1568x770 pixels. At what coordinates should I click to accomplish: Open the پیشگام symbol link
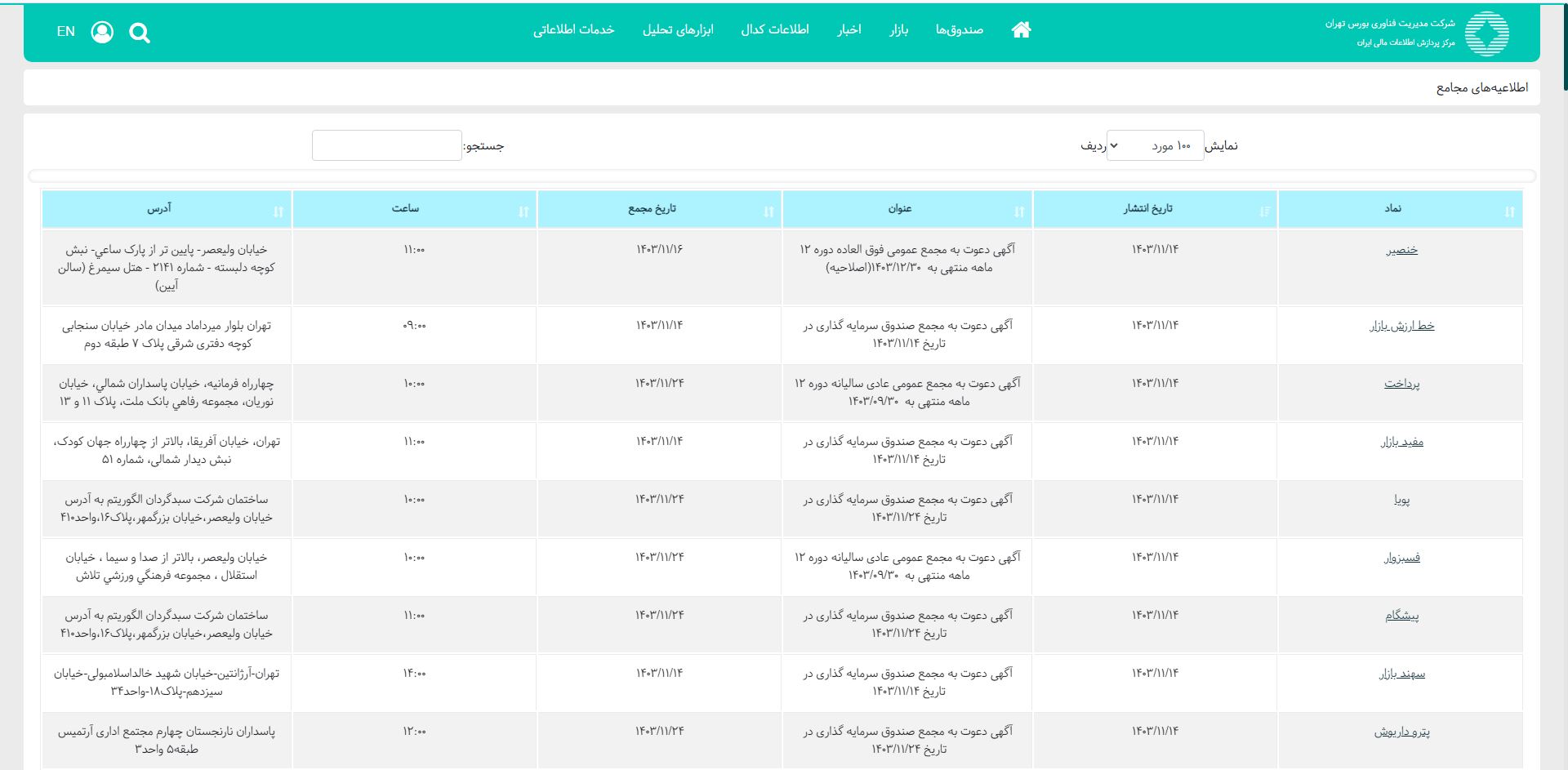pyautogui.click(x=1401, y=616)
